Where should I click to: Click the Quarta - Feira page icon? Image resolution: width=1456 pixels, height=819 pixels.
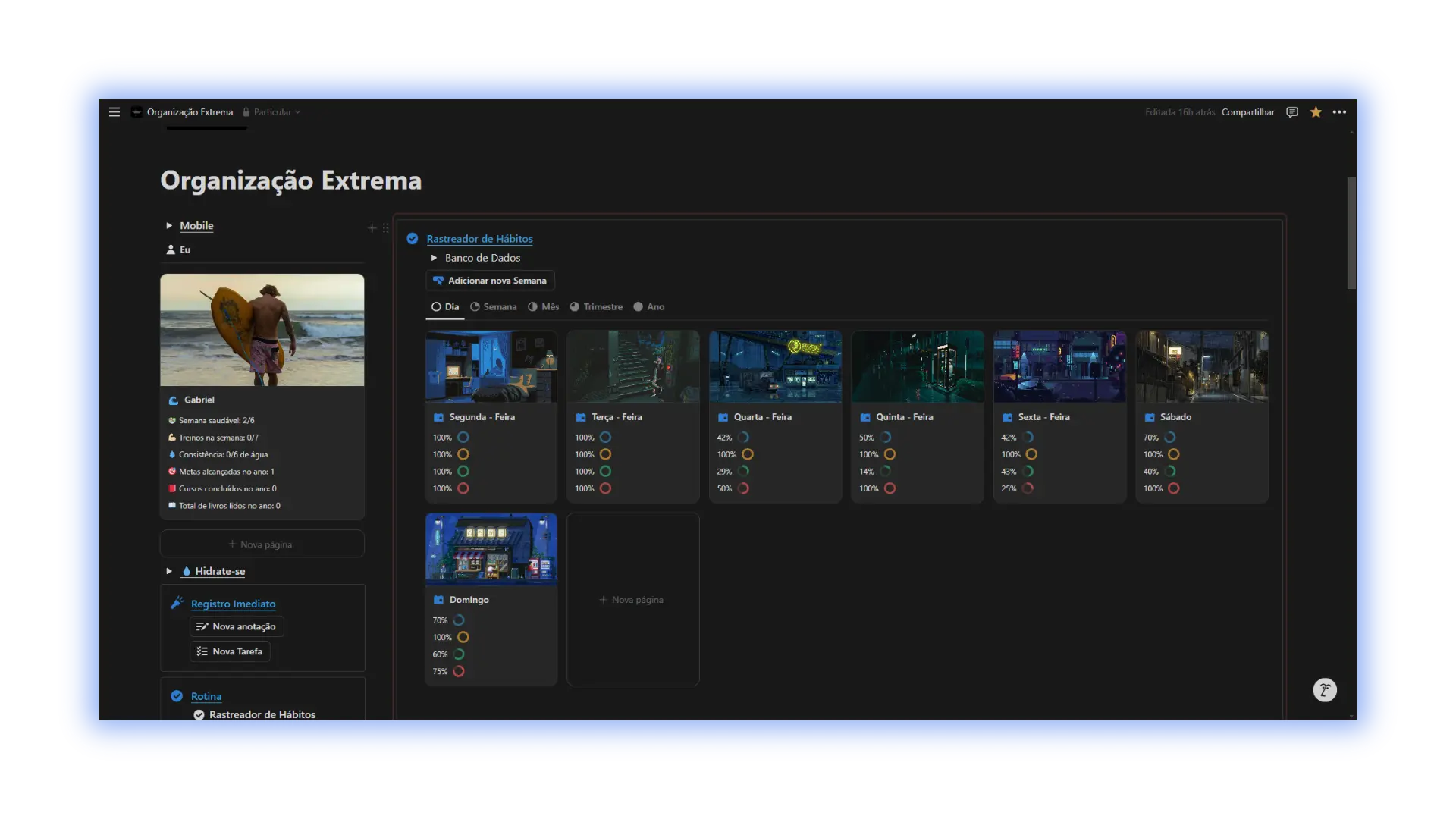coord(723,417)
